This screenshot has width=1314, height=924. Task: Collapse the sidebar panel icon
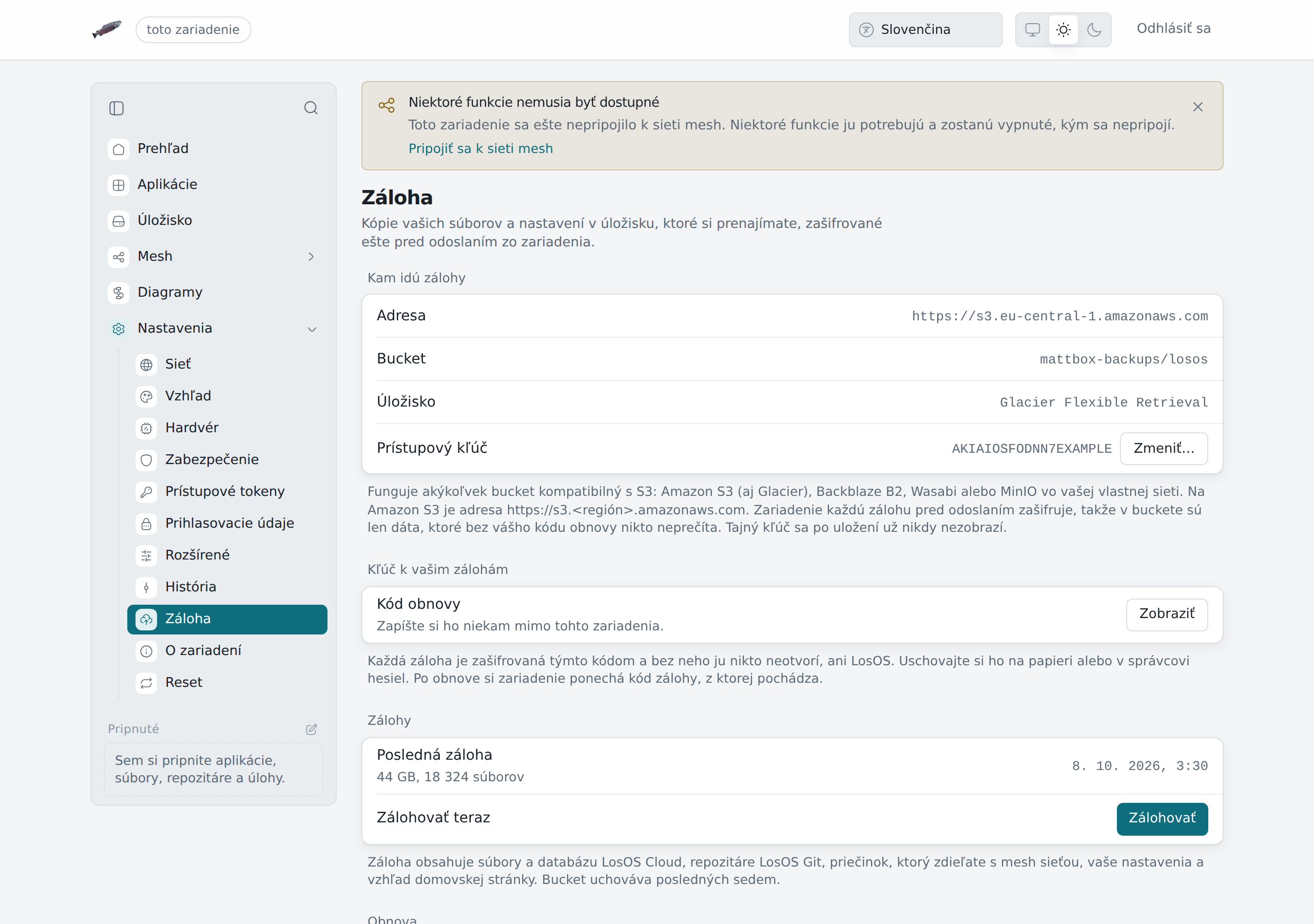click(117, 108)
